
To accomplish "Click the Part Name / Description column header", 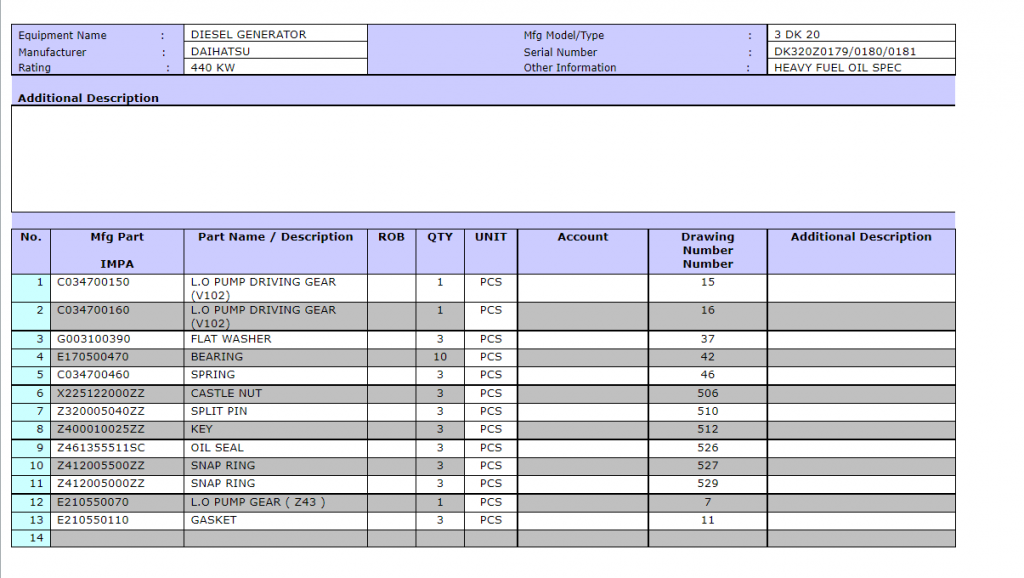I will [275, 238].
